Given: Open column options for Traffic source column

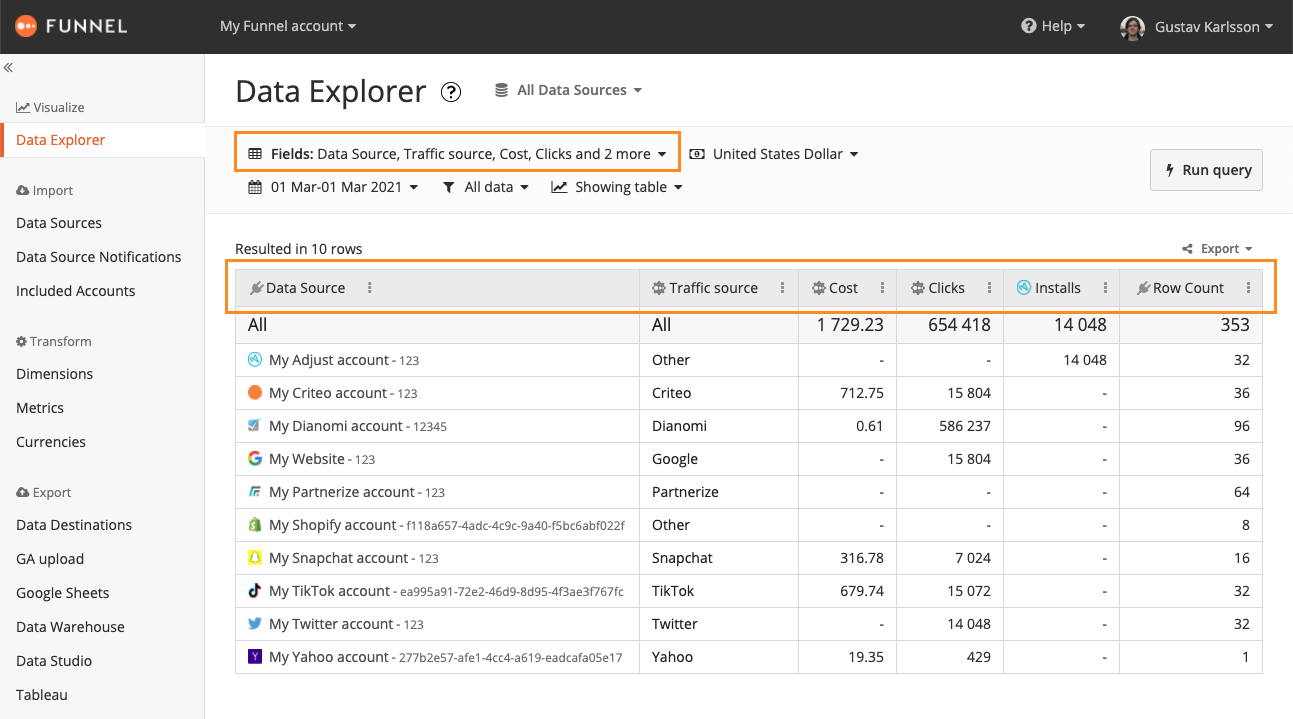Looking at the screenshot, I should (782, 288).
